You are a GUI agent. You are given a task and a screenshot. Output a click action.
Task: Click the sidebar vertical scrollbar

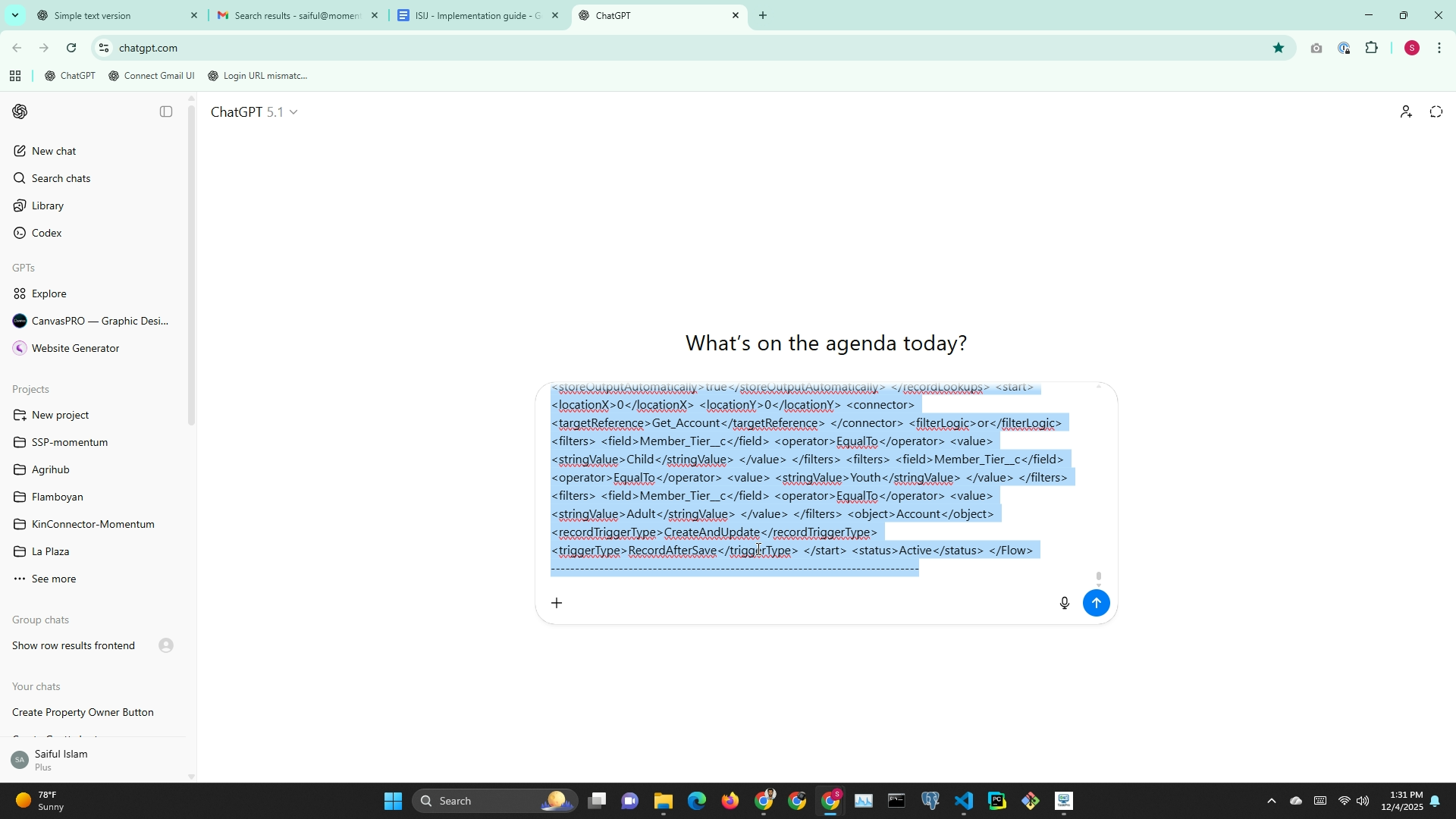point(191,265)
